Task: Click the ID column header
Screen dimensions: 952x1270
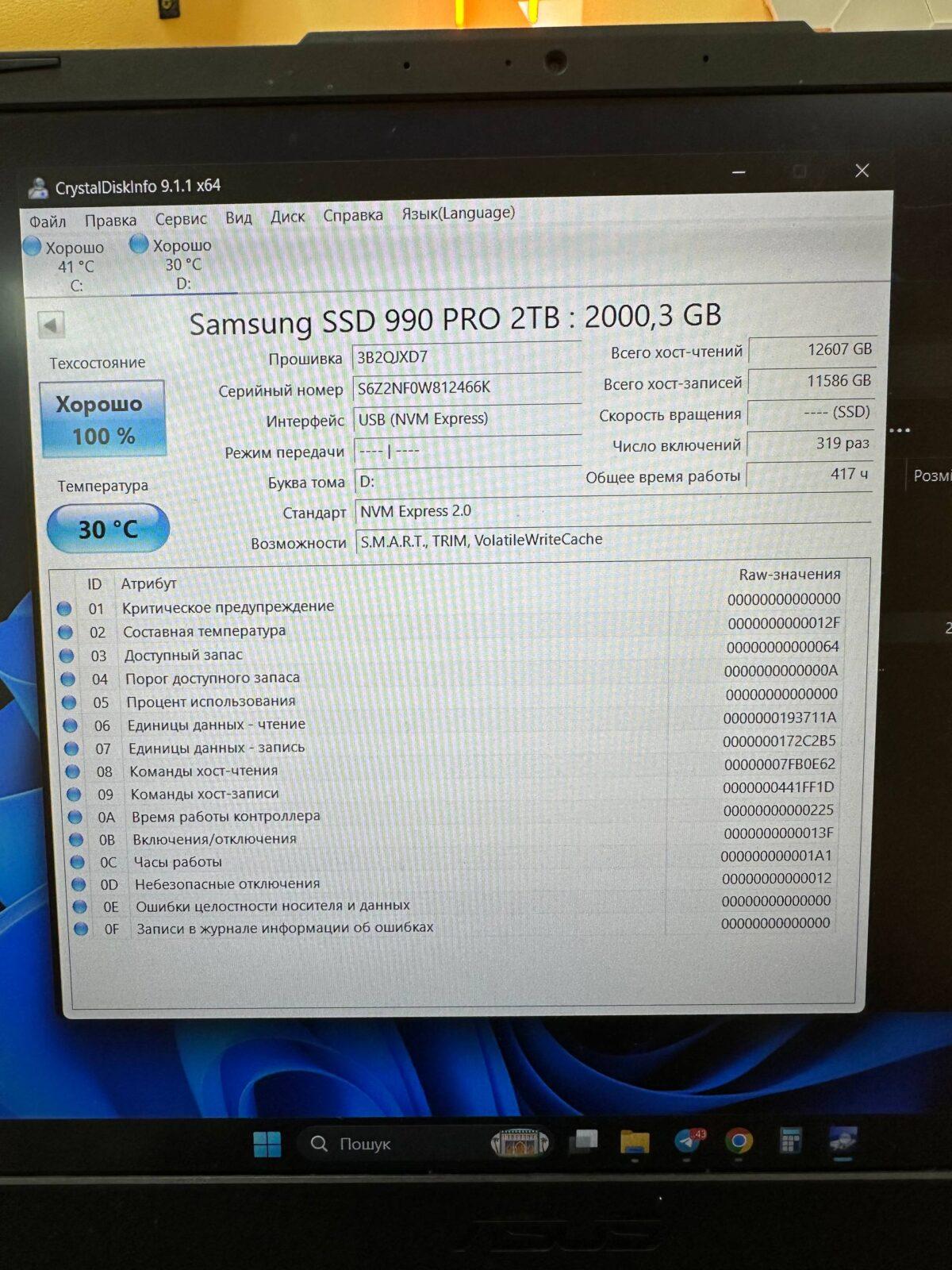Action: coord(94,584)
